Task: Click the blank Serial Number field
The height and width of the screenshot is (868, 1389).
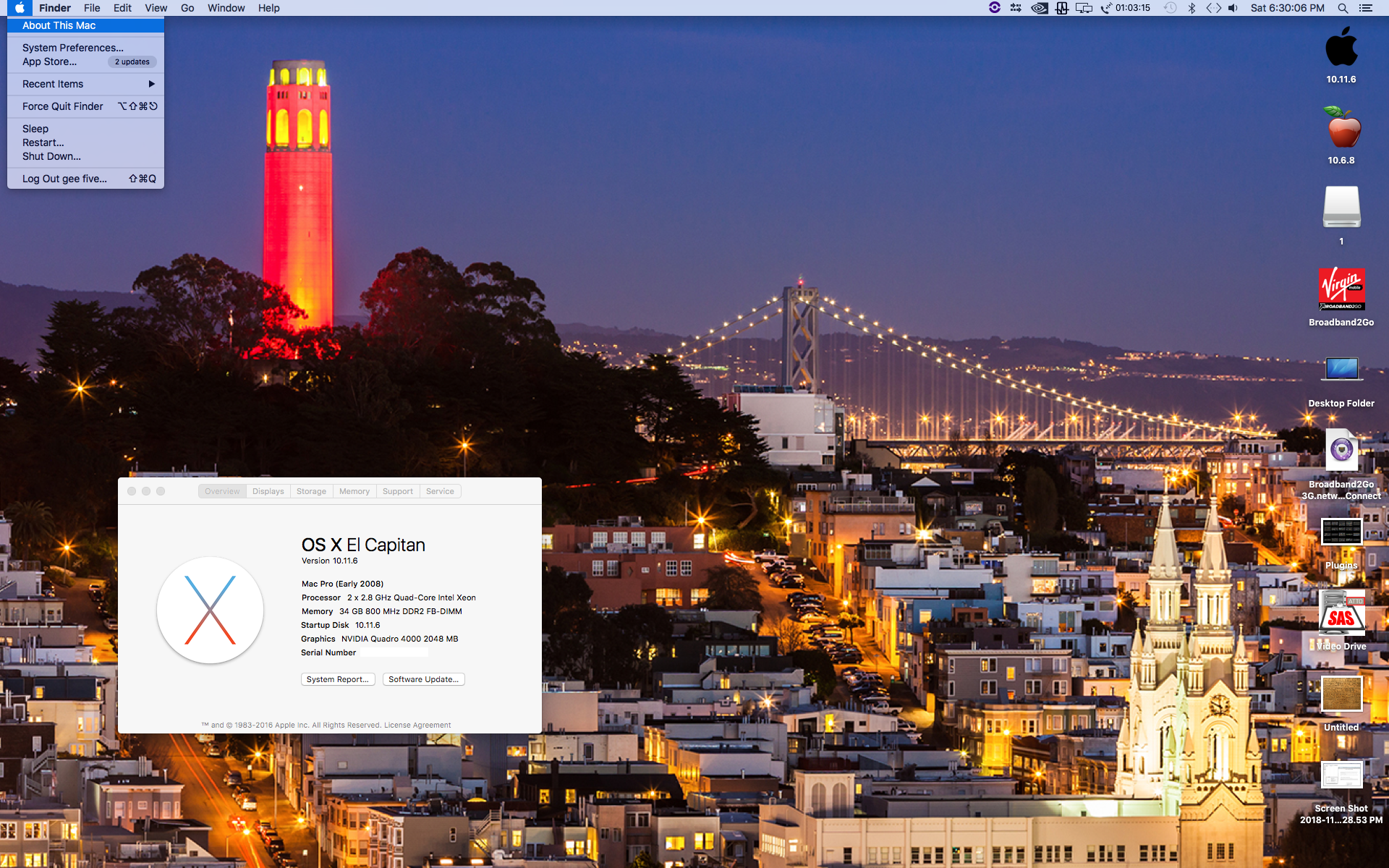Action: click(394, 652)
